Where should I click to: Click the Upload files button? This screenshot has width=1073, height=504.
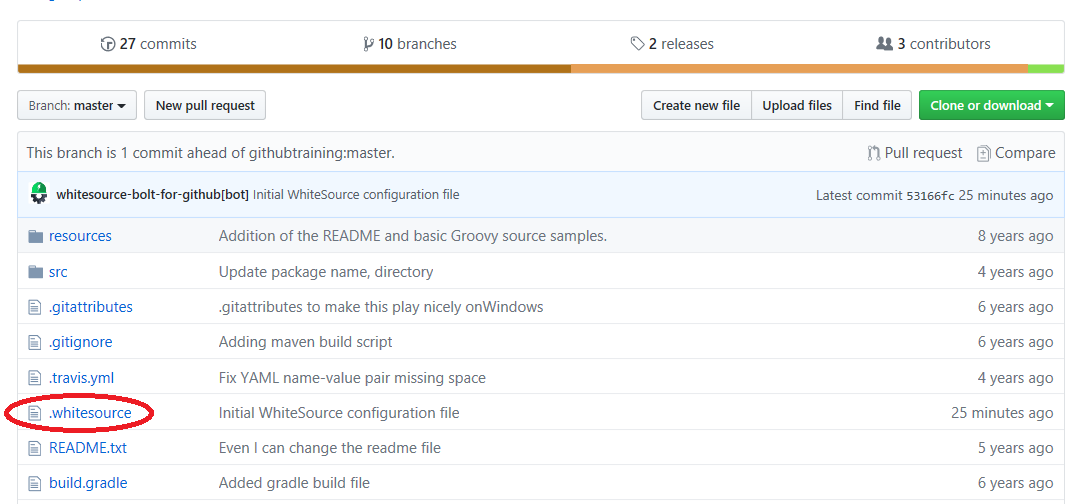(x=797, y=105)
